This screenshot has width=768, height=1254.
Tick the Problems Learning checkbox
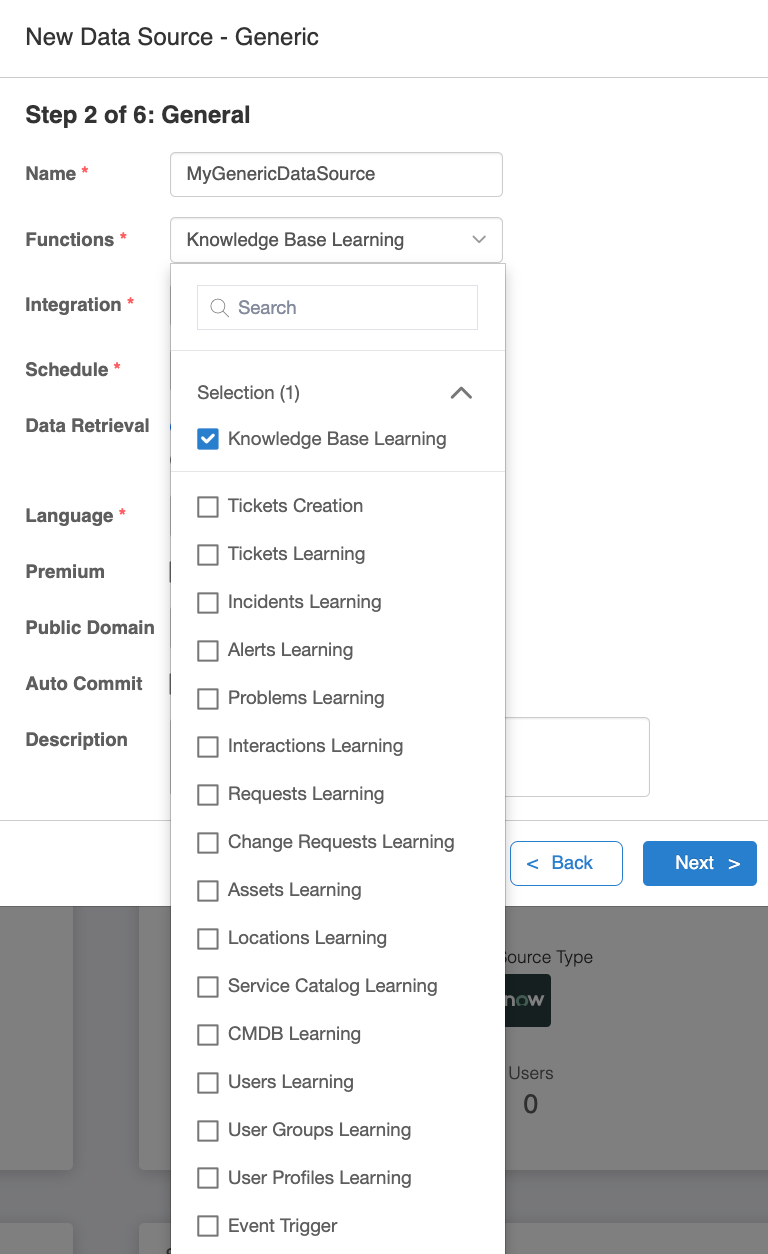[x=208, y=698]
